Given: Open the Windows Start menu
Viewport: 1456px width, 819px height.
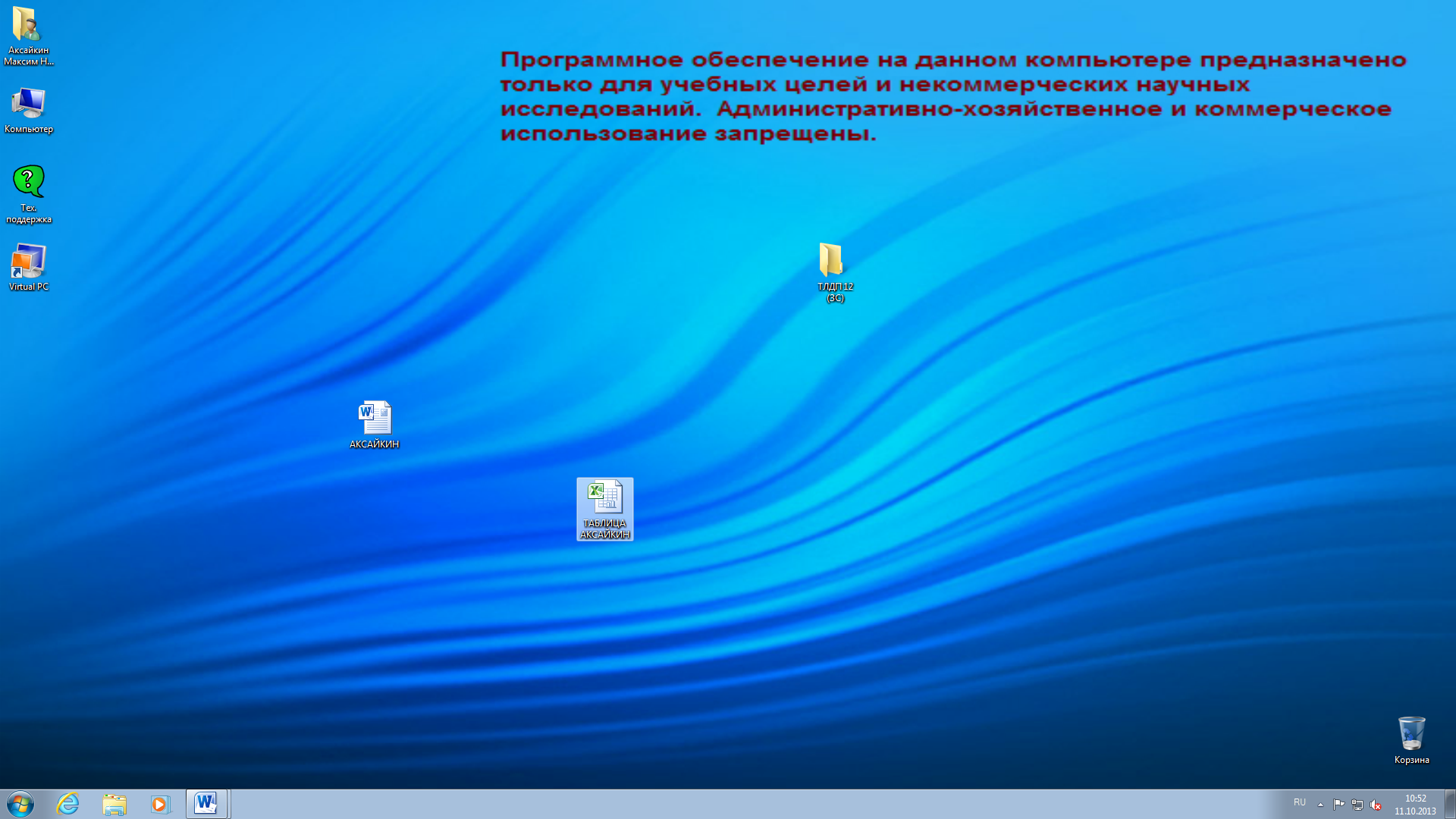Looking at the screenshot, I should click(x=20, y=804).
